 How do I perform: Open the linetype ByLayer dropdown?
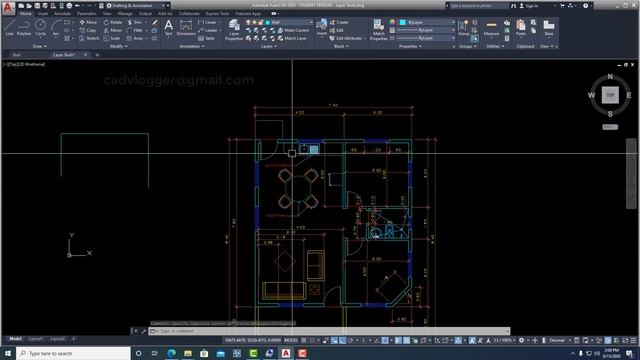point(426,38)
